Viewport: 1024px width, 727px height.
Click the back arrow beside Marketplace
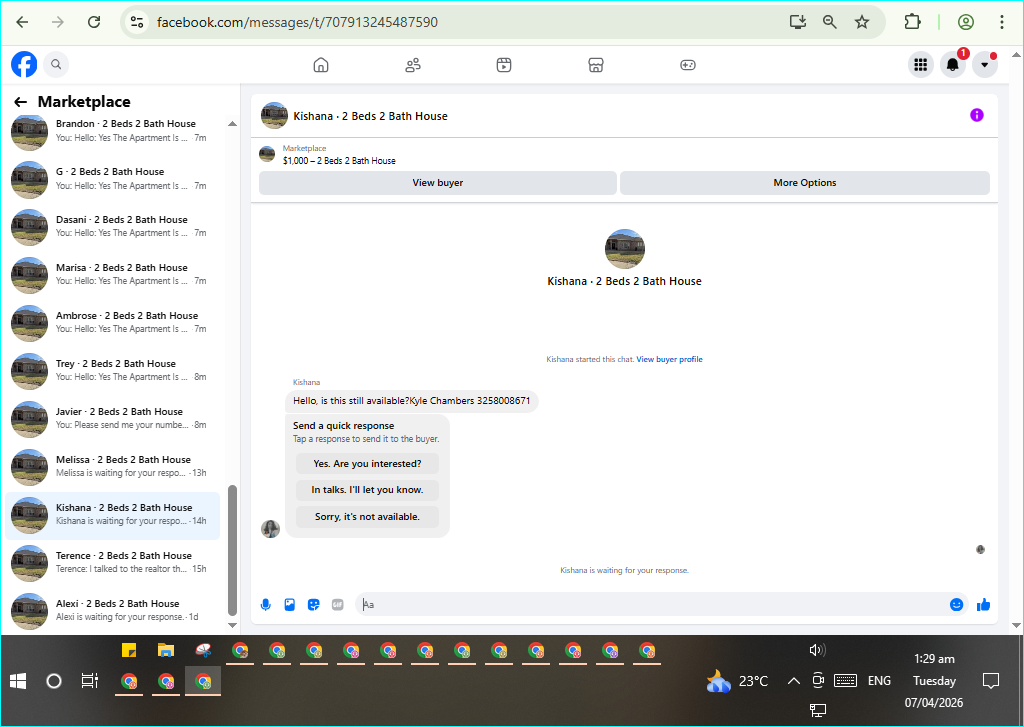point(20,102)
